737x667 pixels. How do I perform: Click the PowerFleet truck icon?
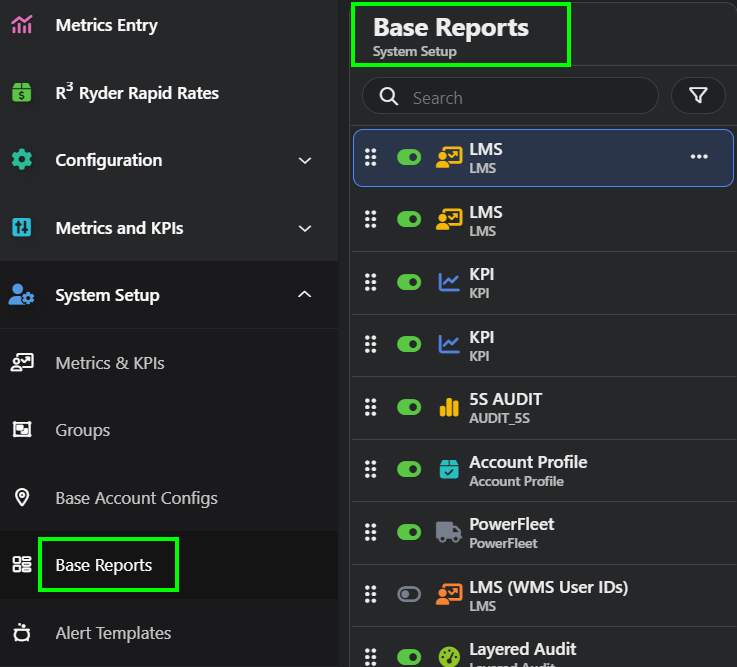449,532
